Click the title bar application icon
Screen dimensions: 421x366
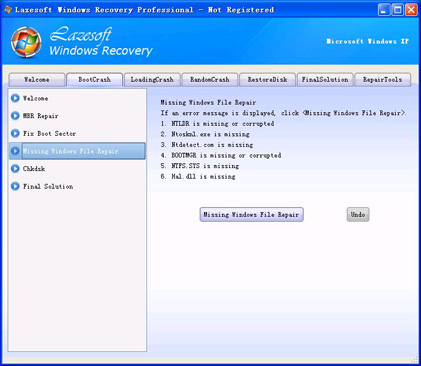pyautogui.click(x=8, y=10)
